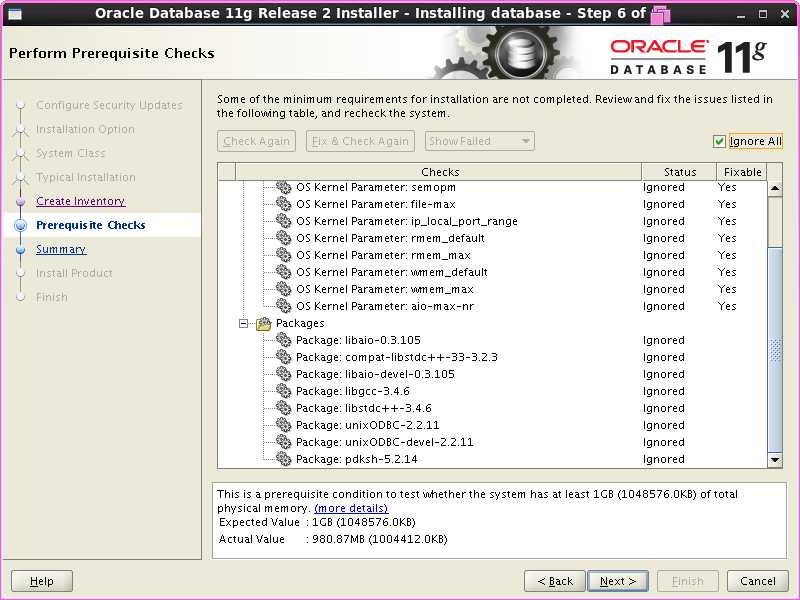Proceed with the Next button
800x600 pixels.
(618, 581)
